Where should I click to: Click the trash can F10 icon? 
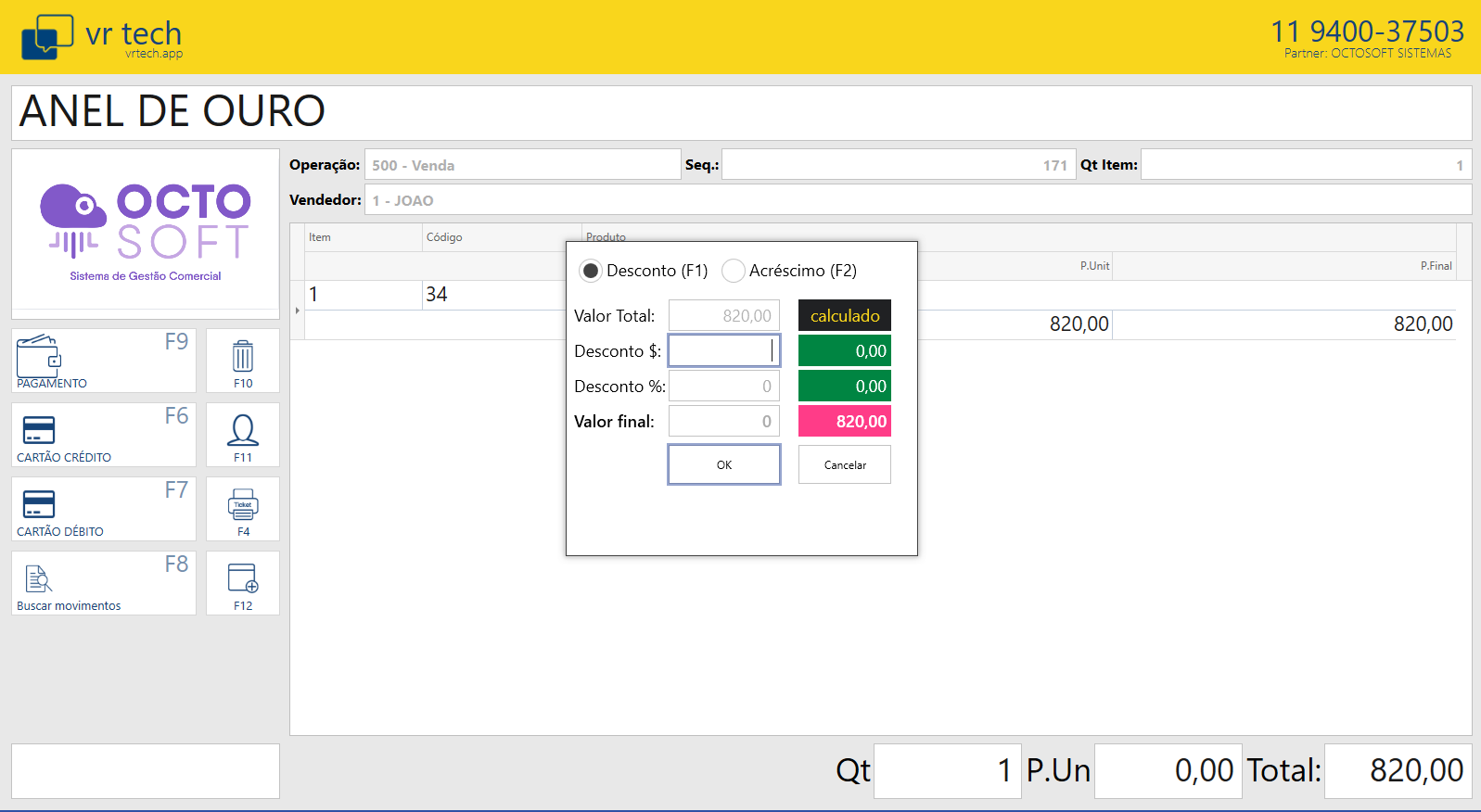[x=243, y=356]
